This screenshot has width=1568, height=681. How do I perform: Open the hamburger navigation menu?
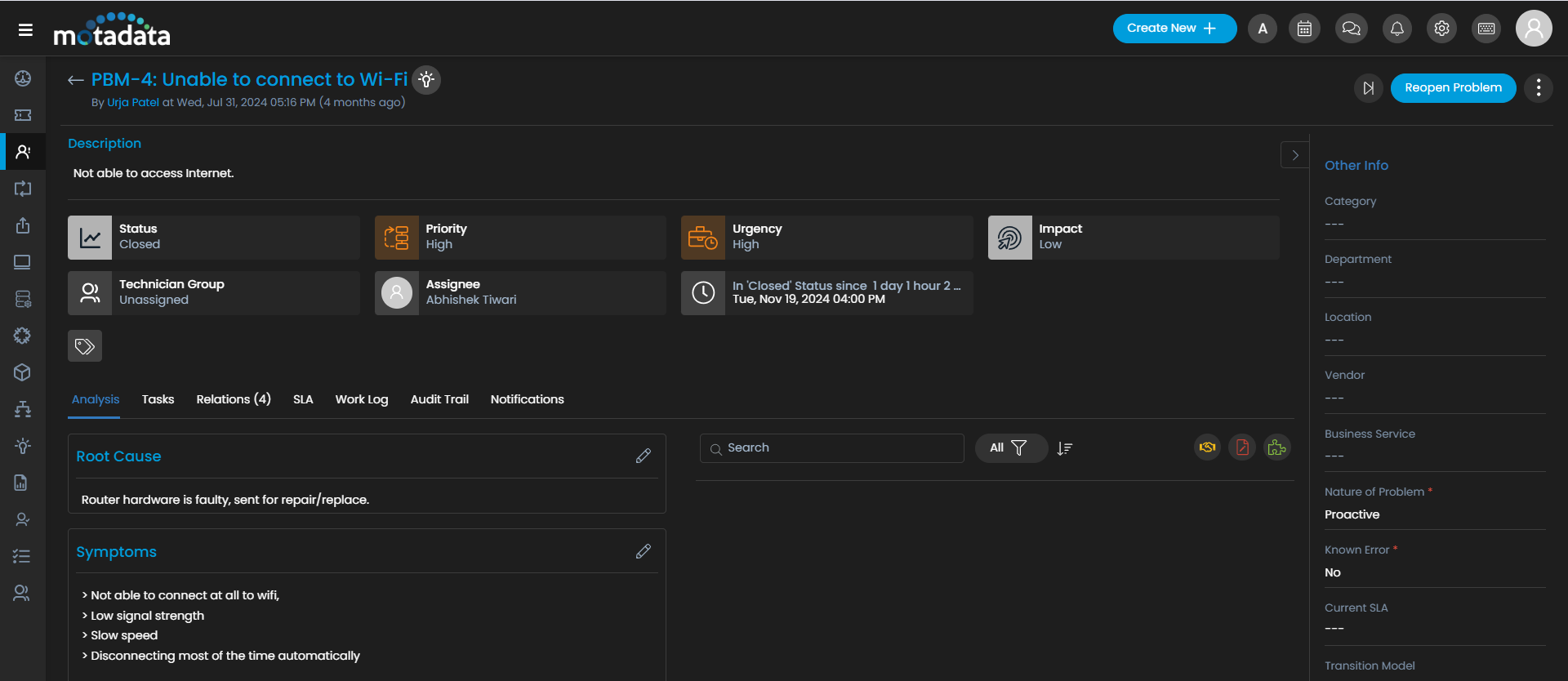pos(25,29)
